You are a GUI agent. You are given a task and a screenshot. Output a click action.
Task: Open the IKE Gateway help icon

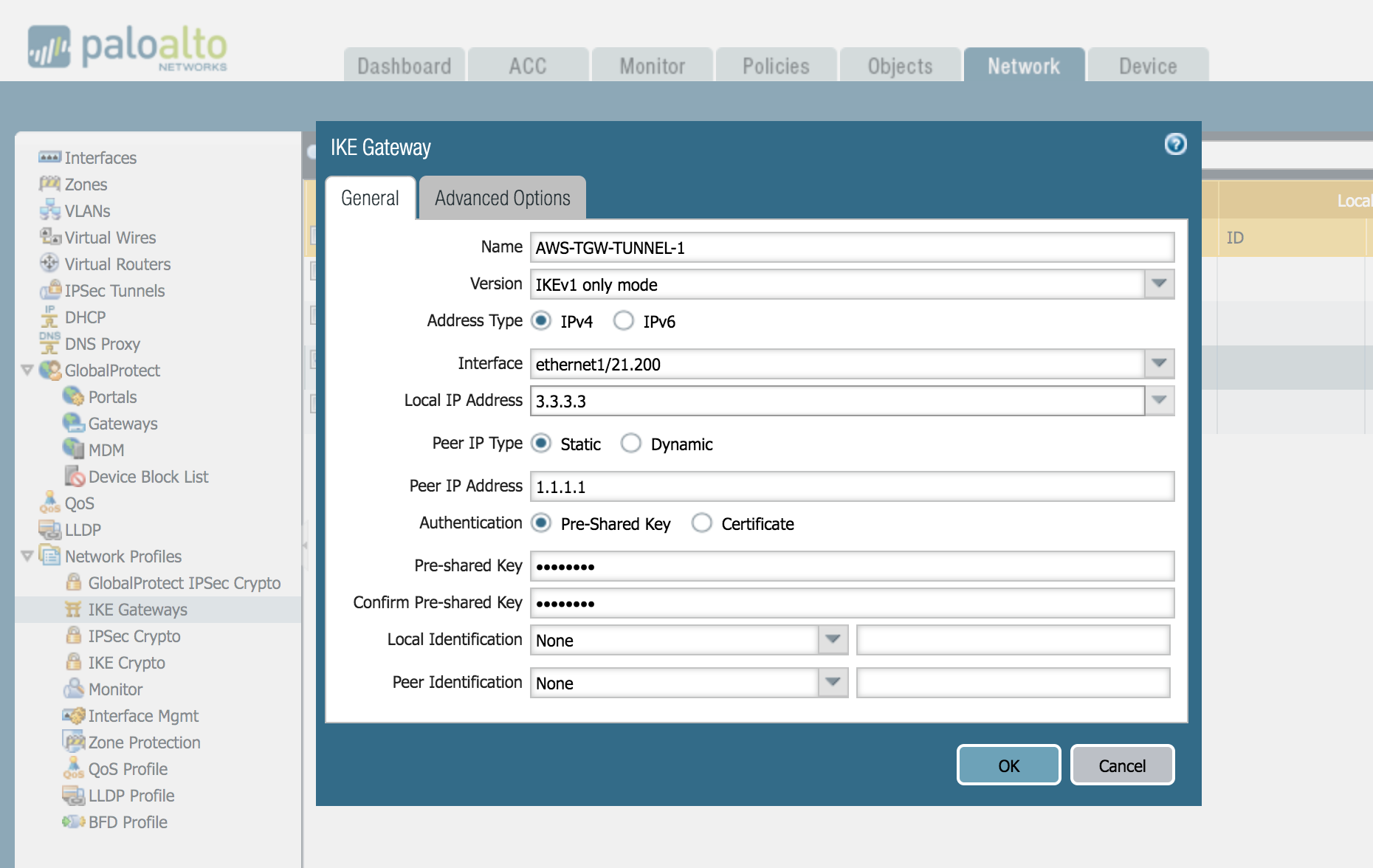[x=1176, y=144]
